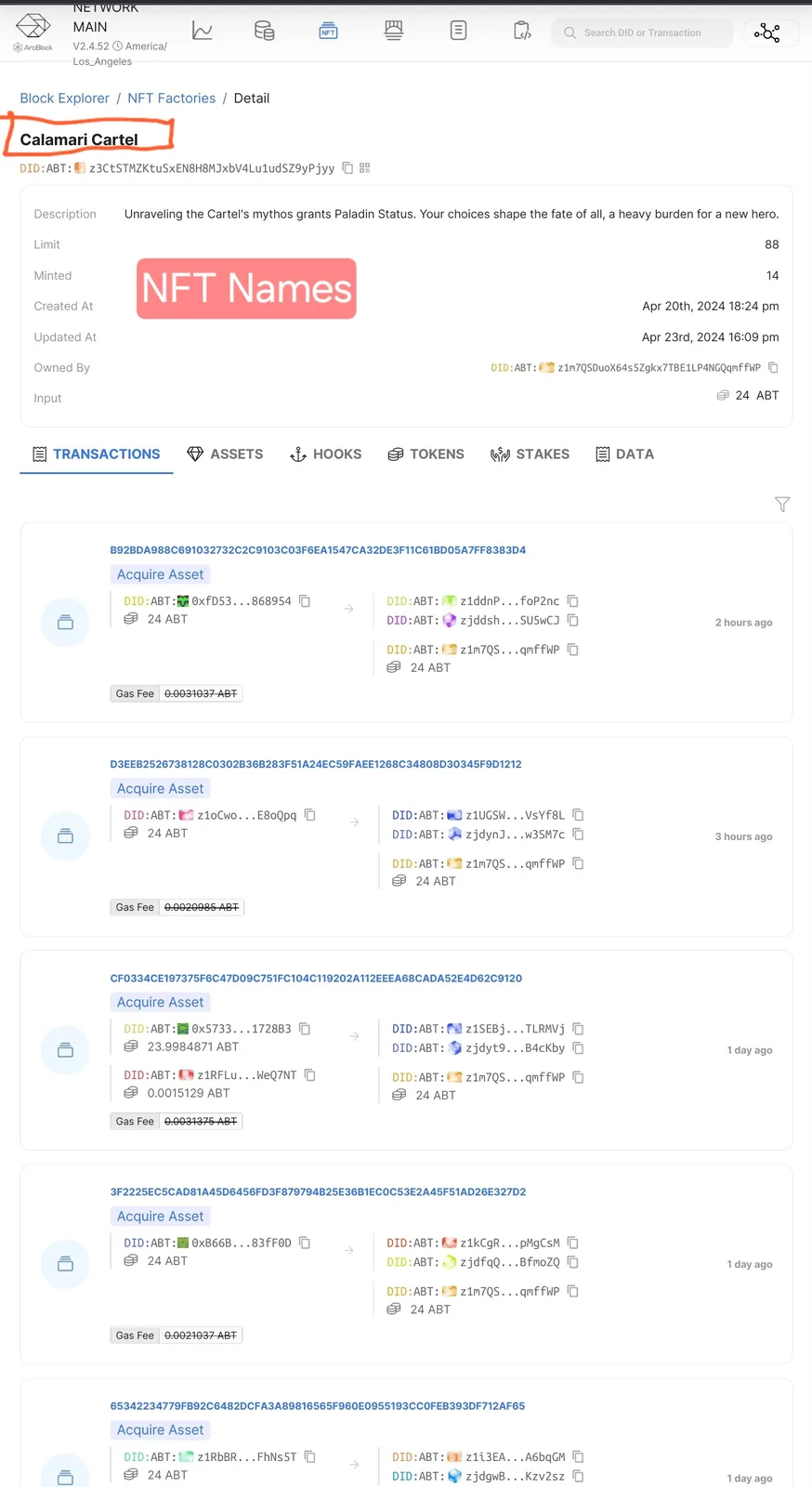The height and width of the screenshot is (1487, 812).
Task: Show QR code for factory DID
Action: click(364, 168)
